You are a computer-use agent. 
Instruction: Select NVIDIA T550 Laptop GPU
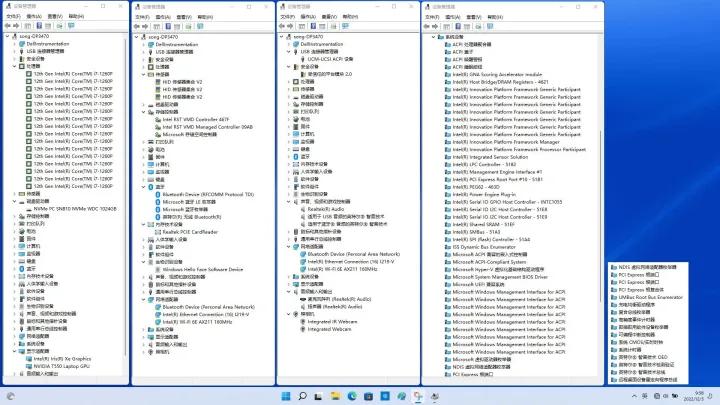[x=62, y=366]
